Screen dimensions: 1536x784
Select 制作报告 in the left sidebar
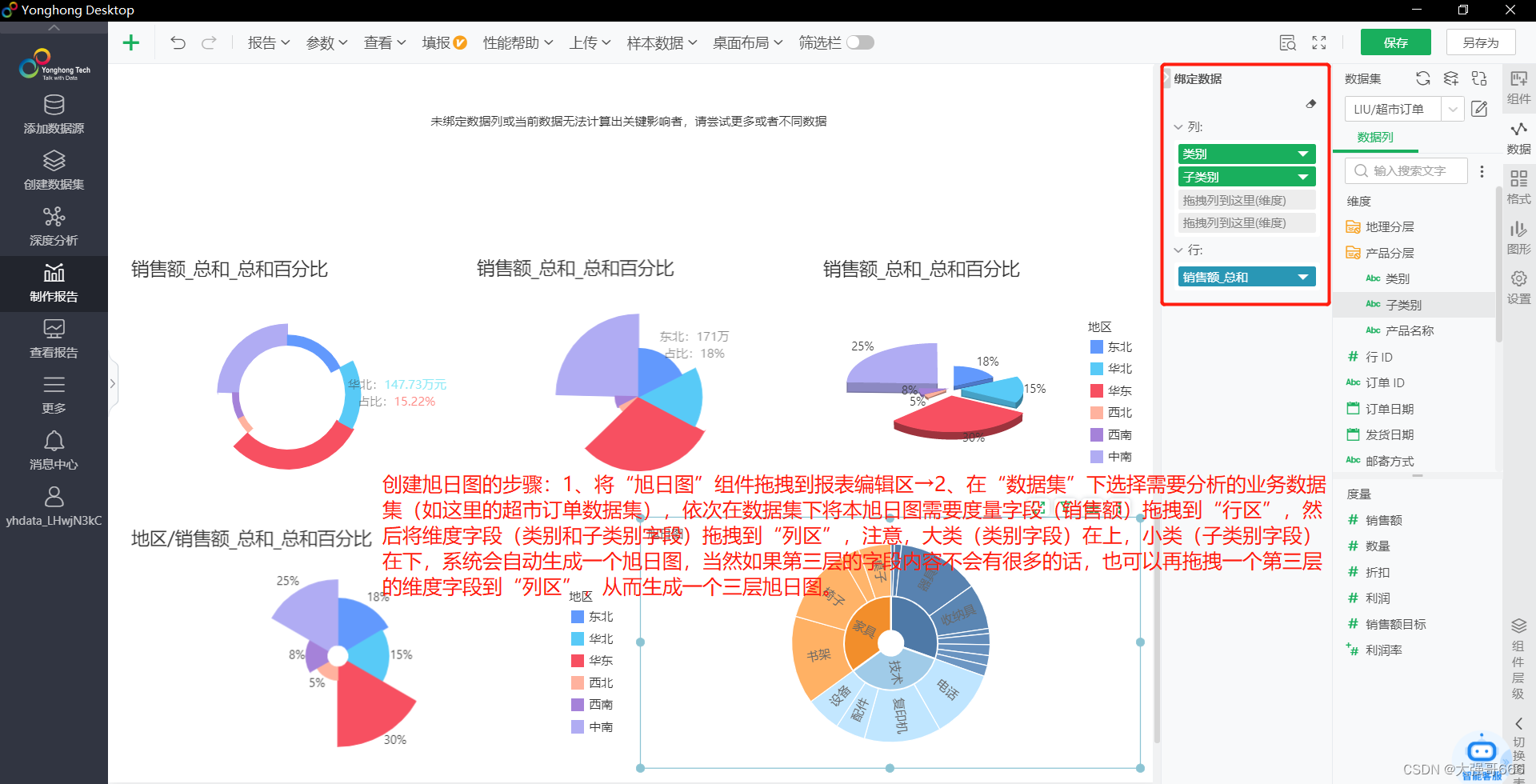pyautogui.click(x=54, y=283)
